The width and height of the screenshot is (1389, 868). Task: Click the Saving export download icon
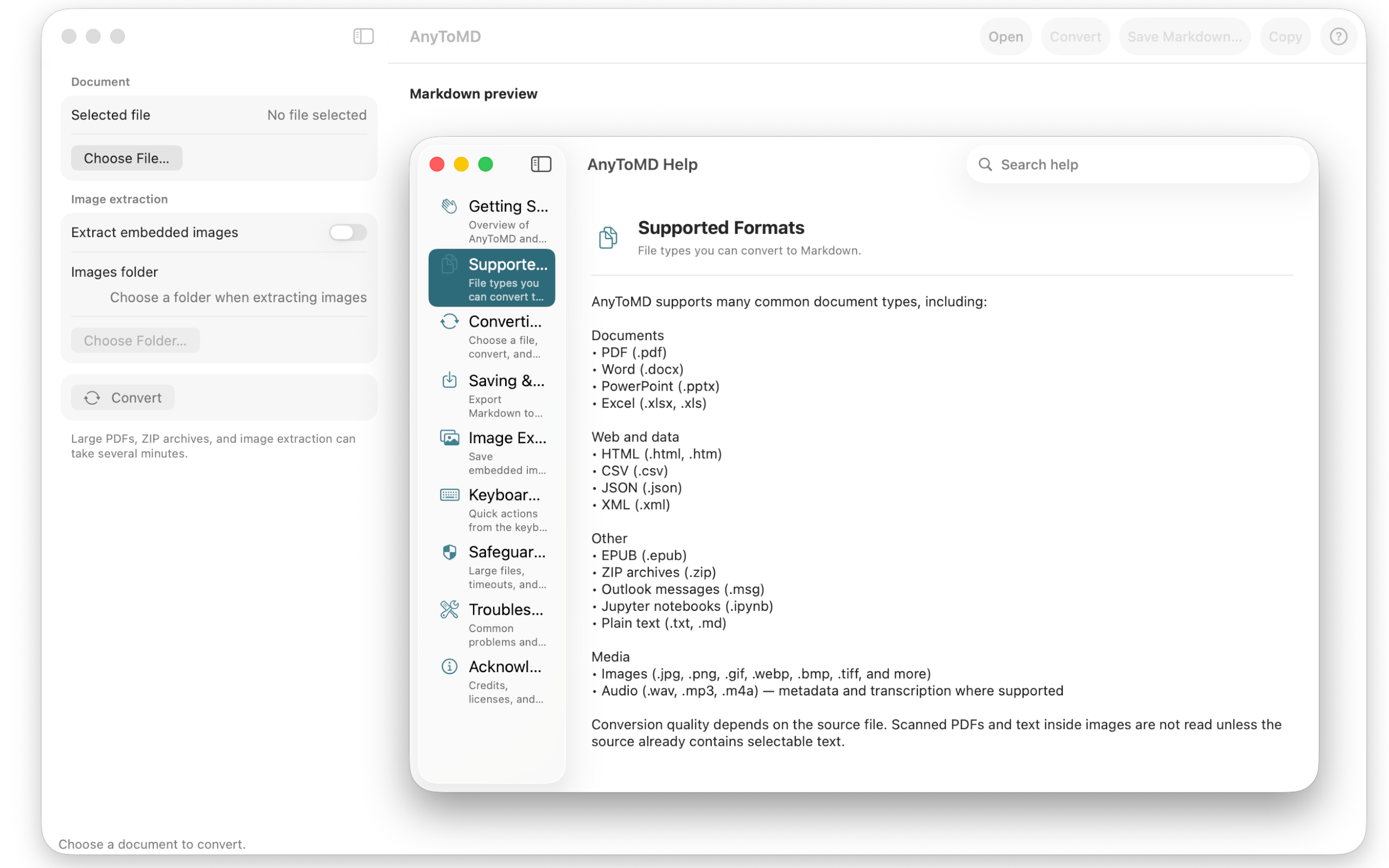(449, 380)
